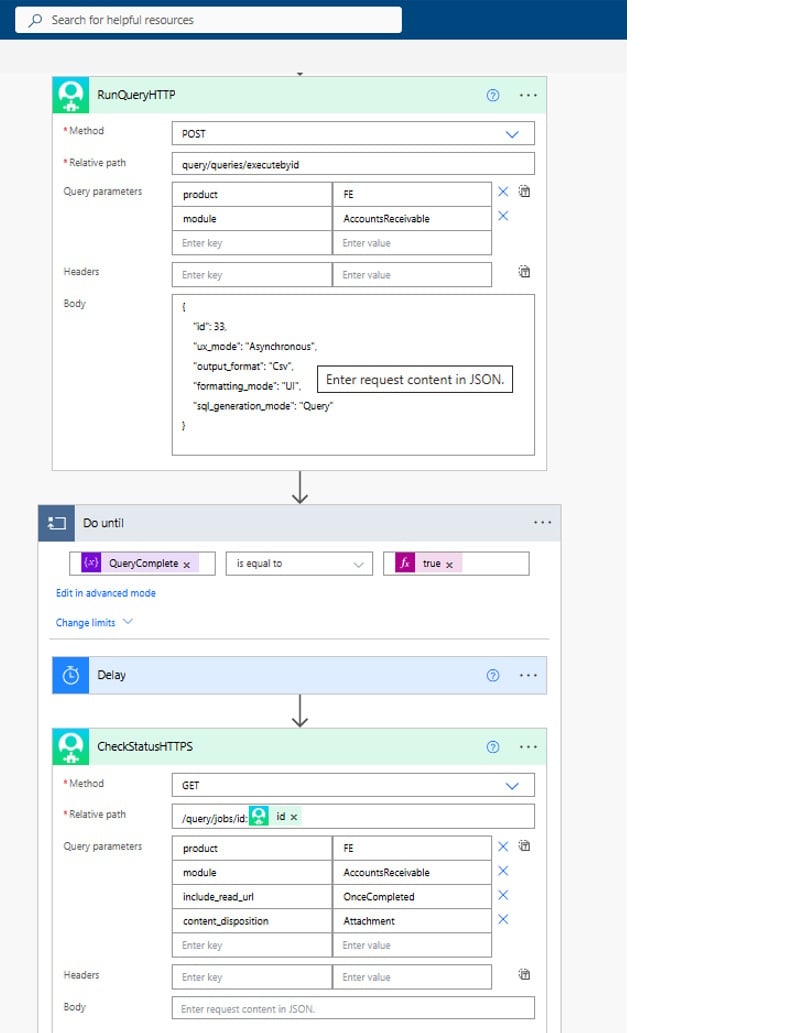Click the RunQueryHTTP relative path field
The width and height of the screenshot is (800, 1033).
click(x=353, y=164)
